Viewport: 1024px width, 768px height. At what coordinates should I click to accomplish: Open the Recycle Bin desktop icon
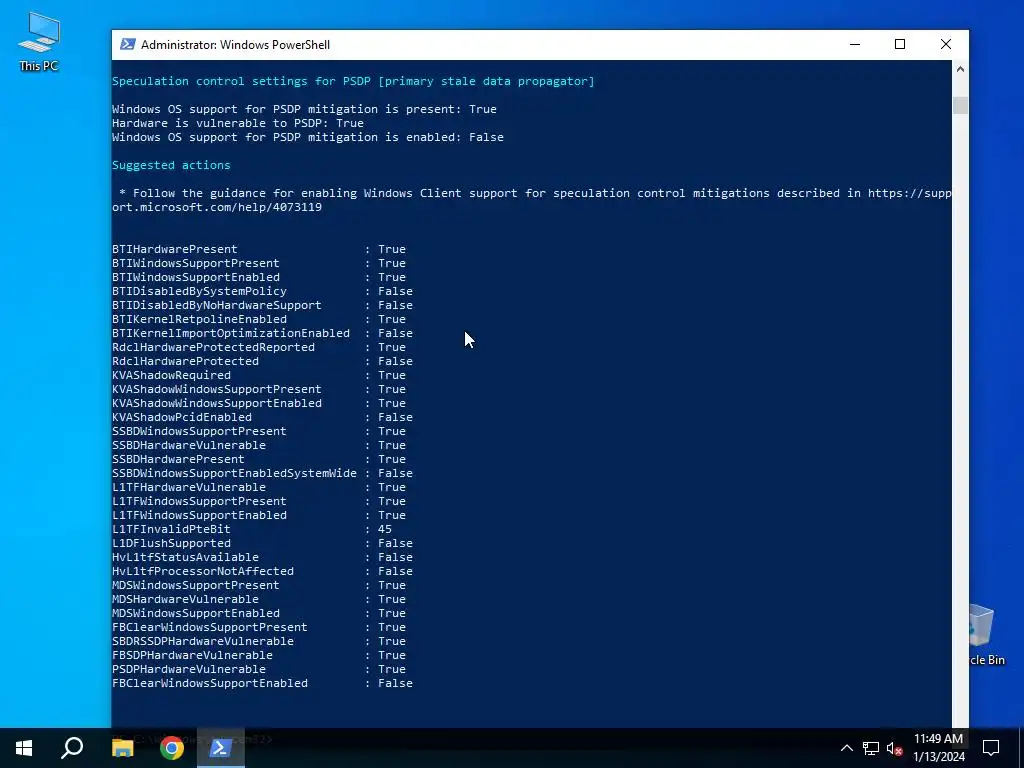tap(987, 635)
